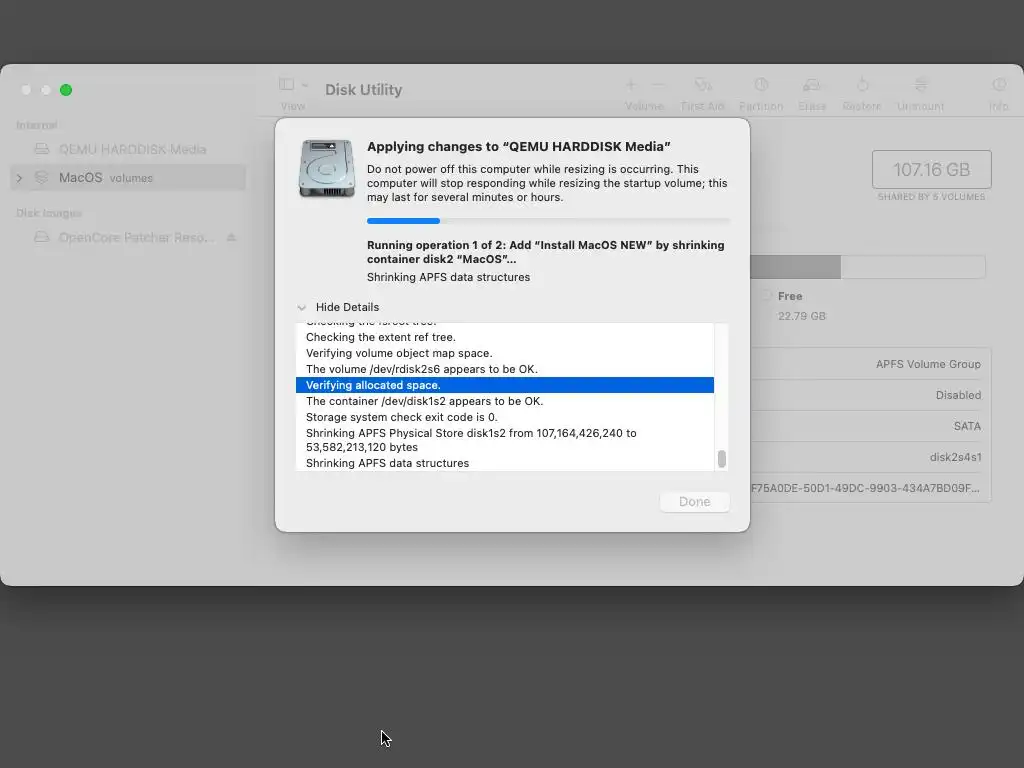Click the Done button
This screenshot has height=768, width=1024.
(694, 502)
